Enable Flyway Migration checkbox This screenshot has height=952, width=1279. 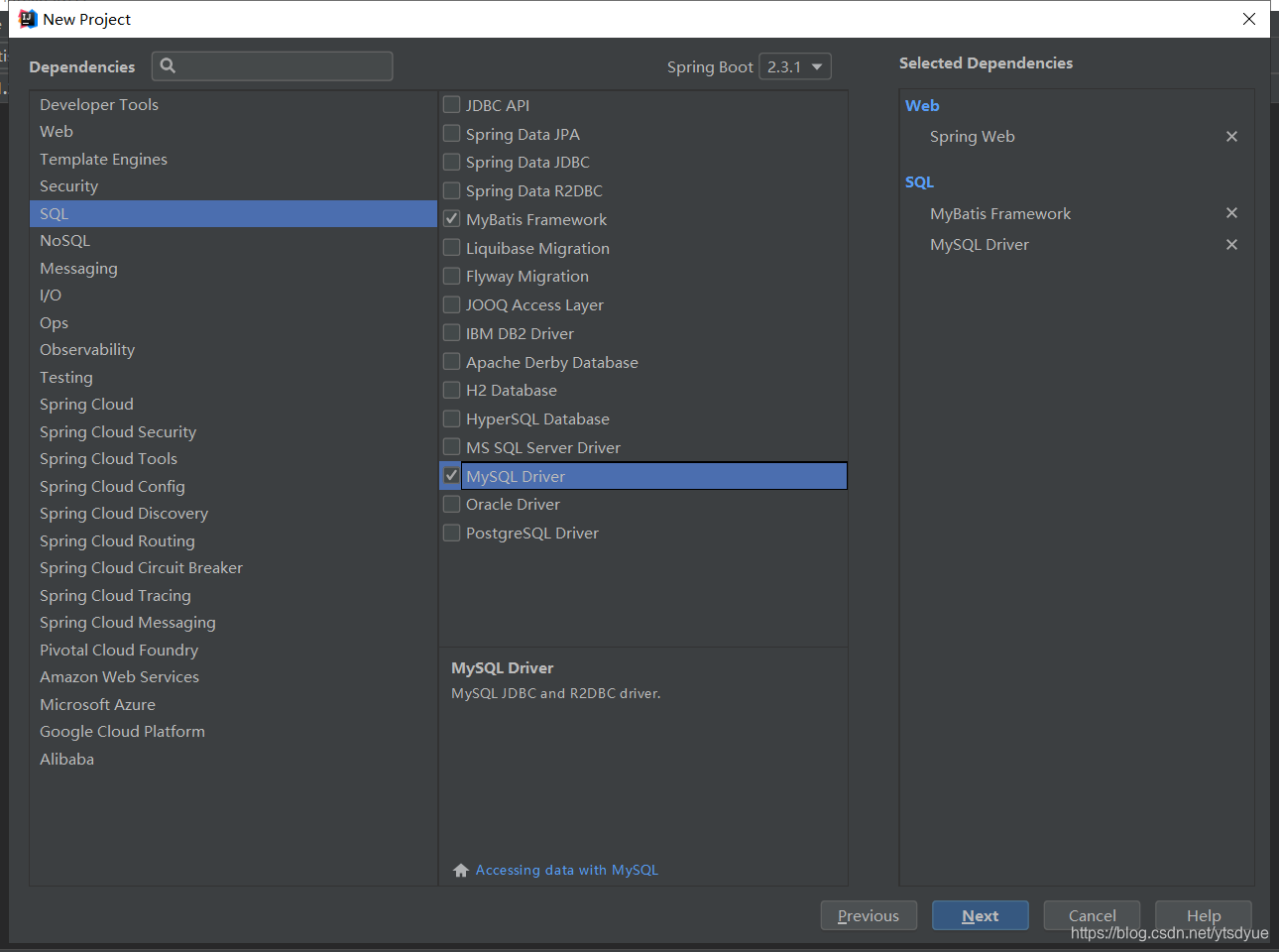pos(451,276)
